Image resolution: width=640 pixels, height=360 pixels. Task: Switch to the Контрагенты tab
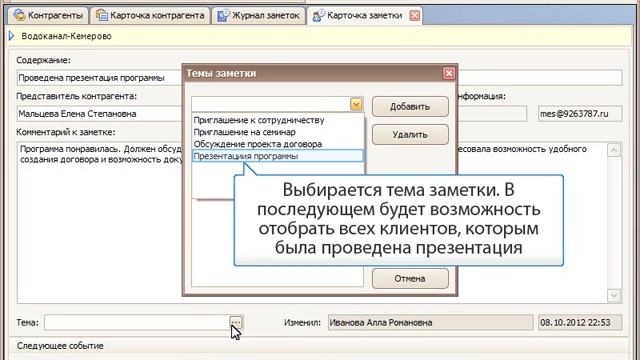click(x=48, y=16)
